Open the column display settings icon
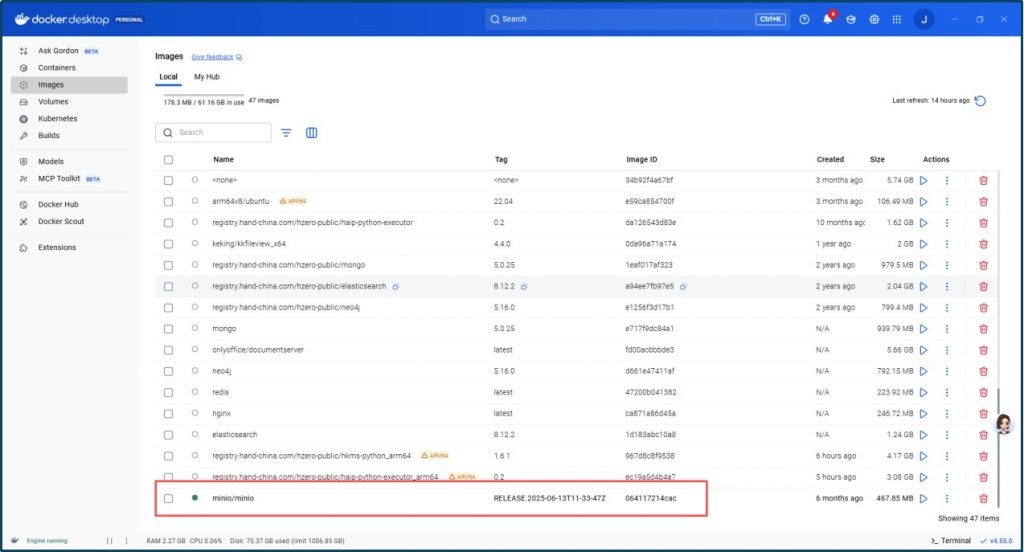This screenshot has height=552, width=1024. pyautogui.click(x=311, y=133)
